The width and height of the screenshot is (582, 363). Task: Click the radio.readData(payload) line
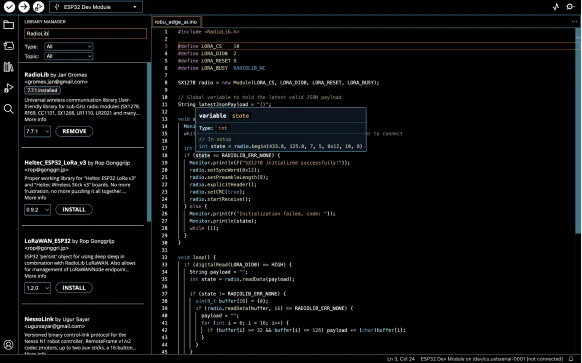pos(242,279)
